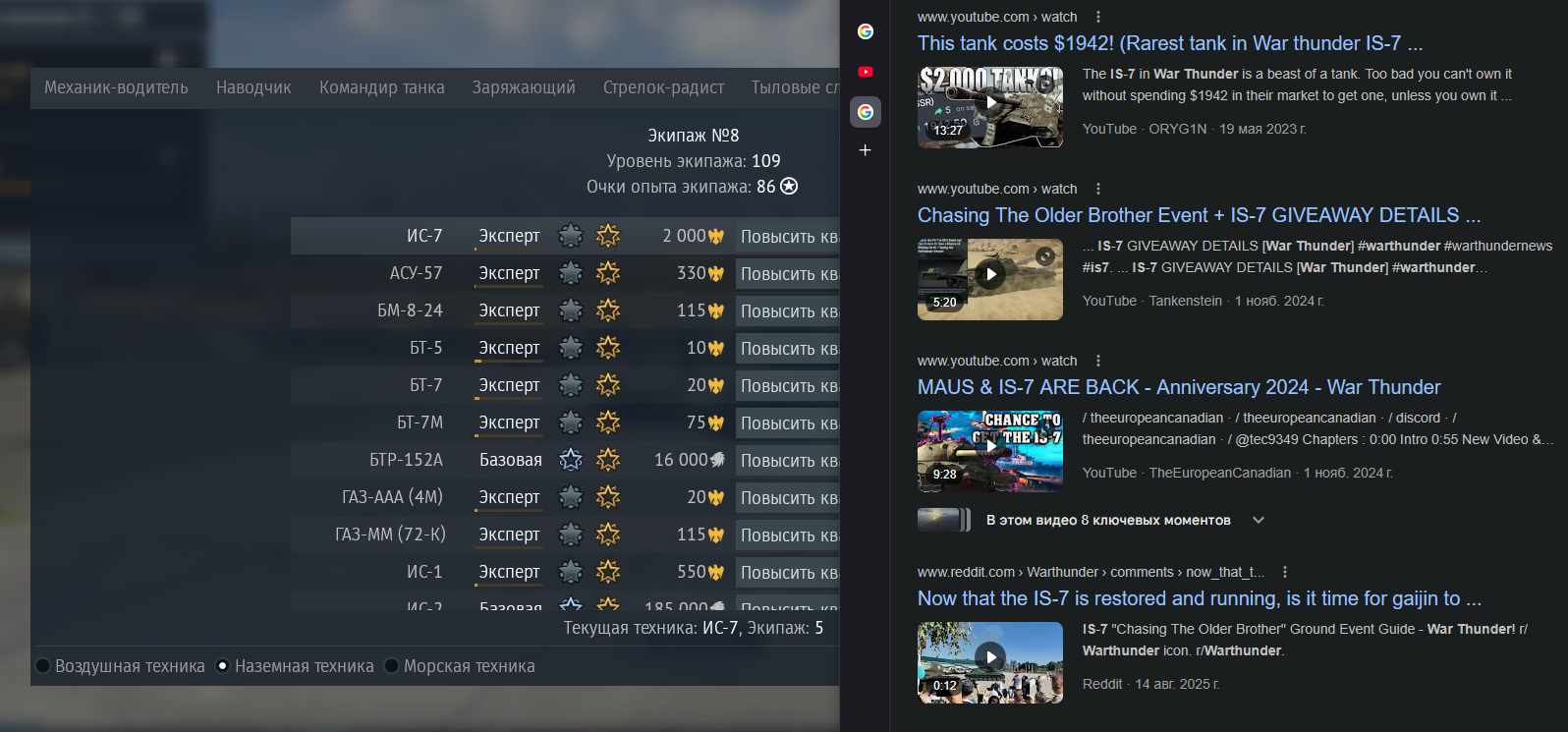Viewport: 1568px width, 732px height.
Task: Select the Морская техника radio button
Action: (392, 666)
